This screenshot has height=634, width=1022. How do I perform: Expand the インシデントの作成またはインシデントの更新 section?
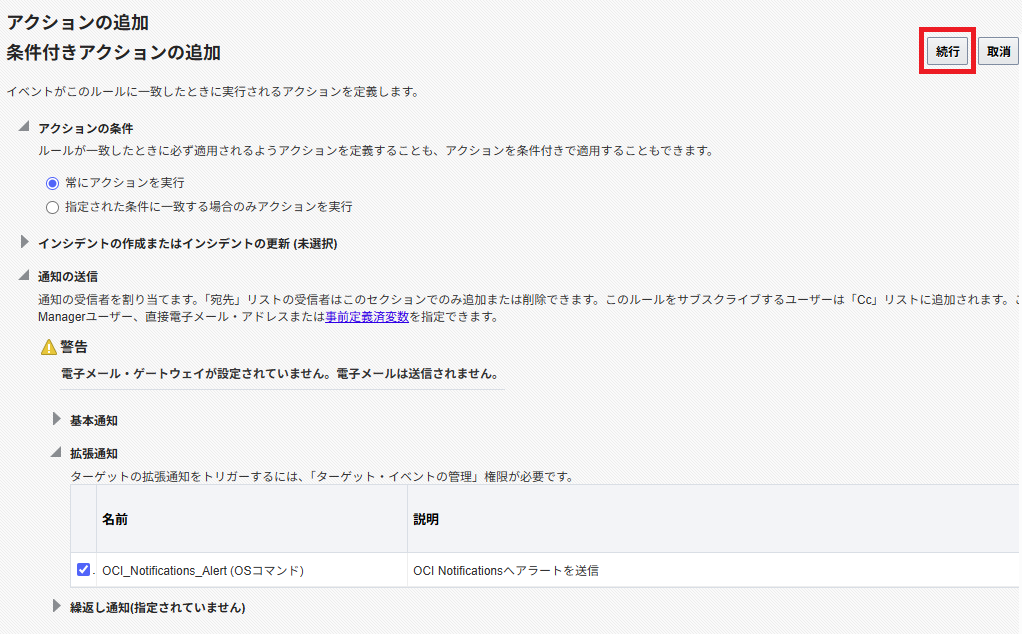click(24, 242)
